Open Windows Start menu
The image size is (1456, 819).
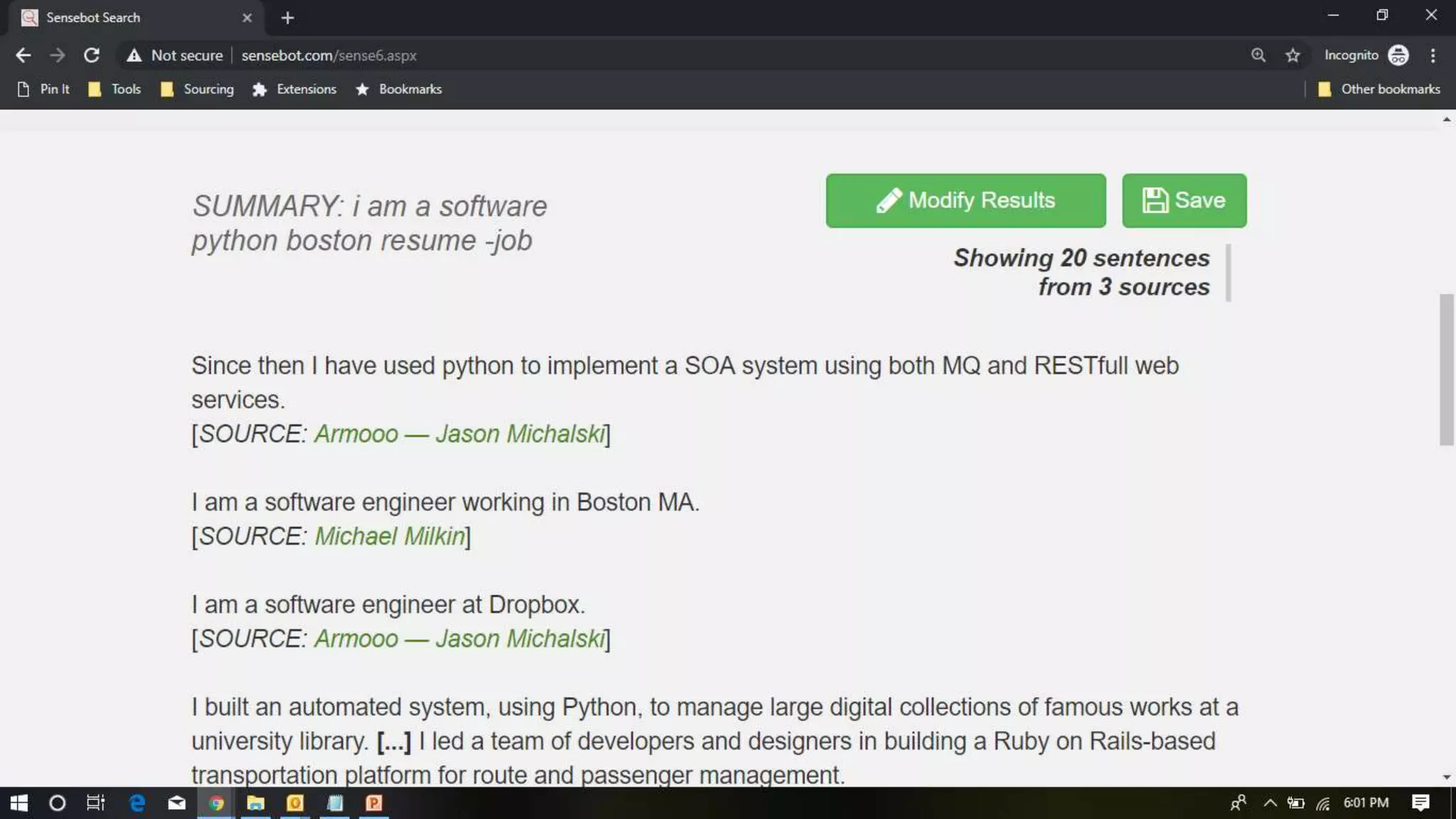click(x=19, y=803)
